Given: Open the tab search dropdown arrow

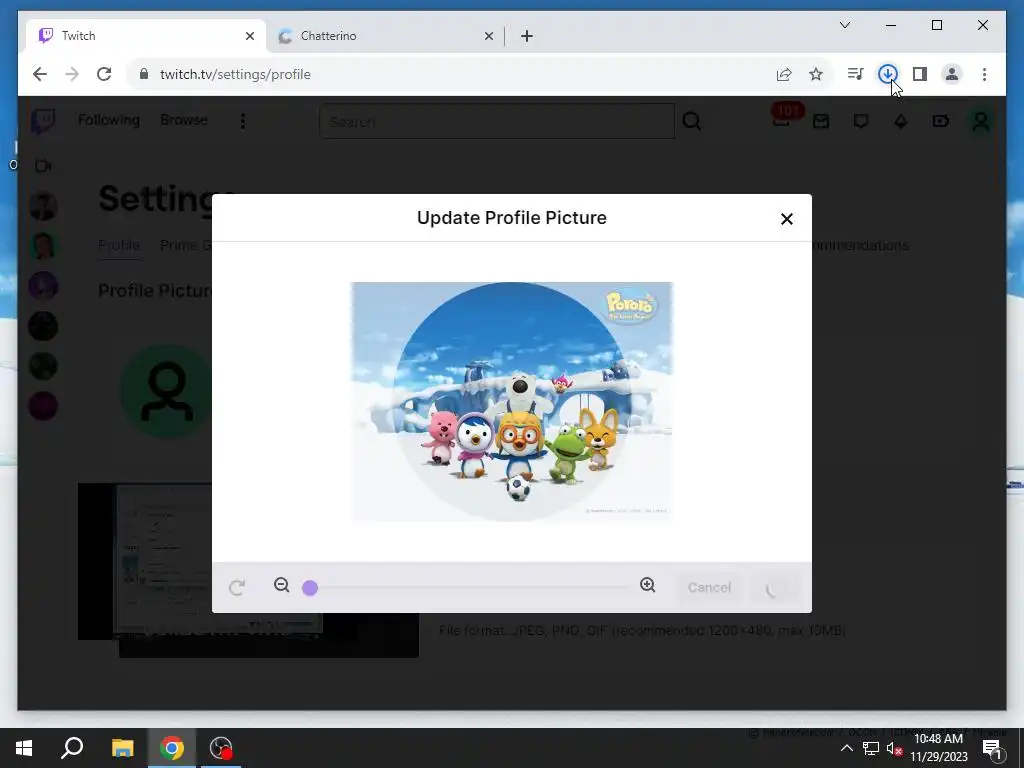Looking at the screenshot, I should tap(844, 25).
